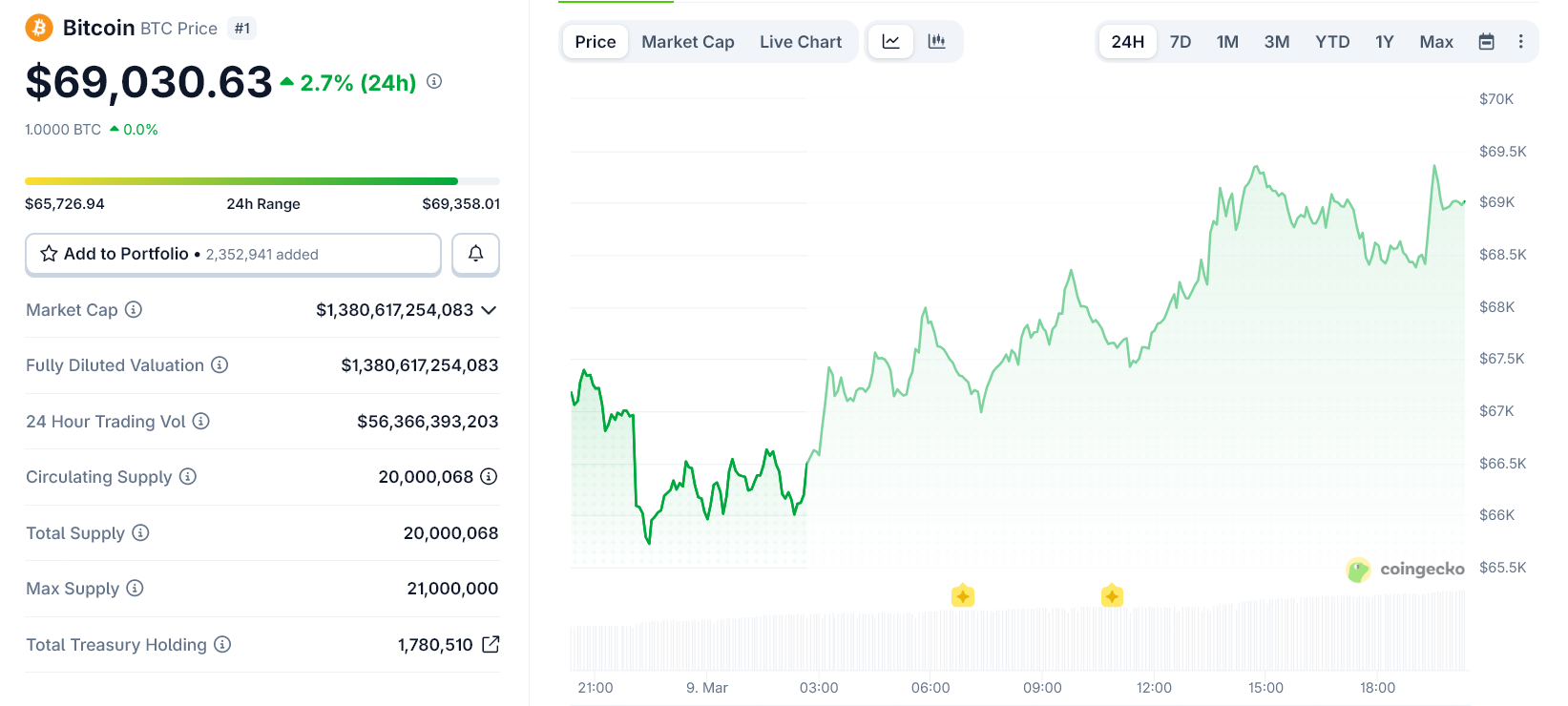Open Total Treasury Holding external link icon
Image resolution: width=1568 pixels, height=706 pixels.
[x=491, y=644]
